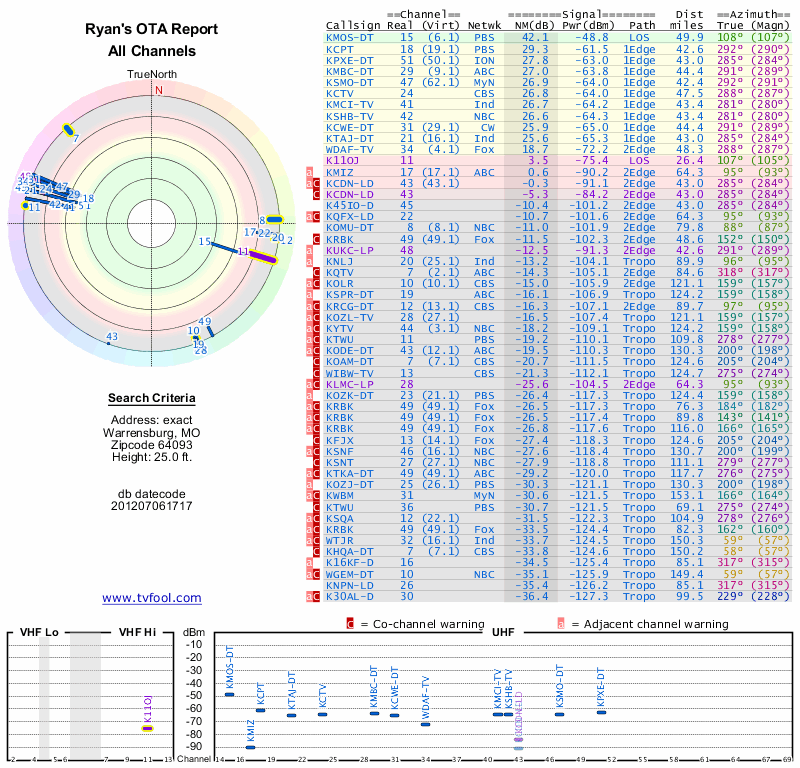Click the co-channel 'C' marker beside KHQA-DT
The height and width of the screenshot is (768, 800).
click(x=316, y=551)
